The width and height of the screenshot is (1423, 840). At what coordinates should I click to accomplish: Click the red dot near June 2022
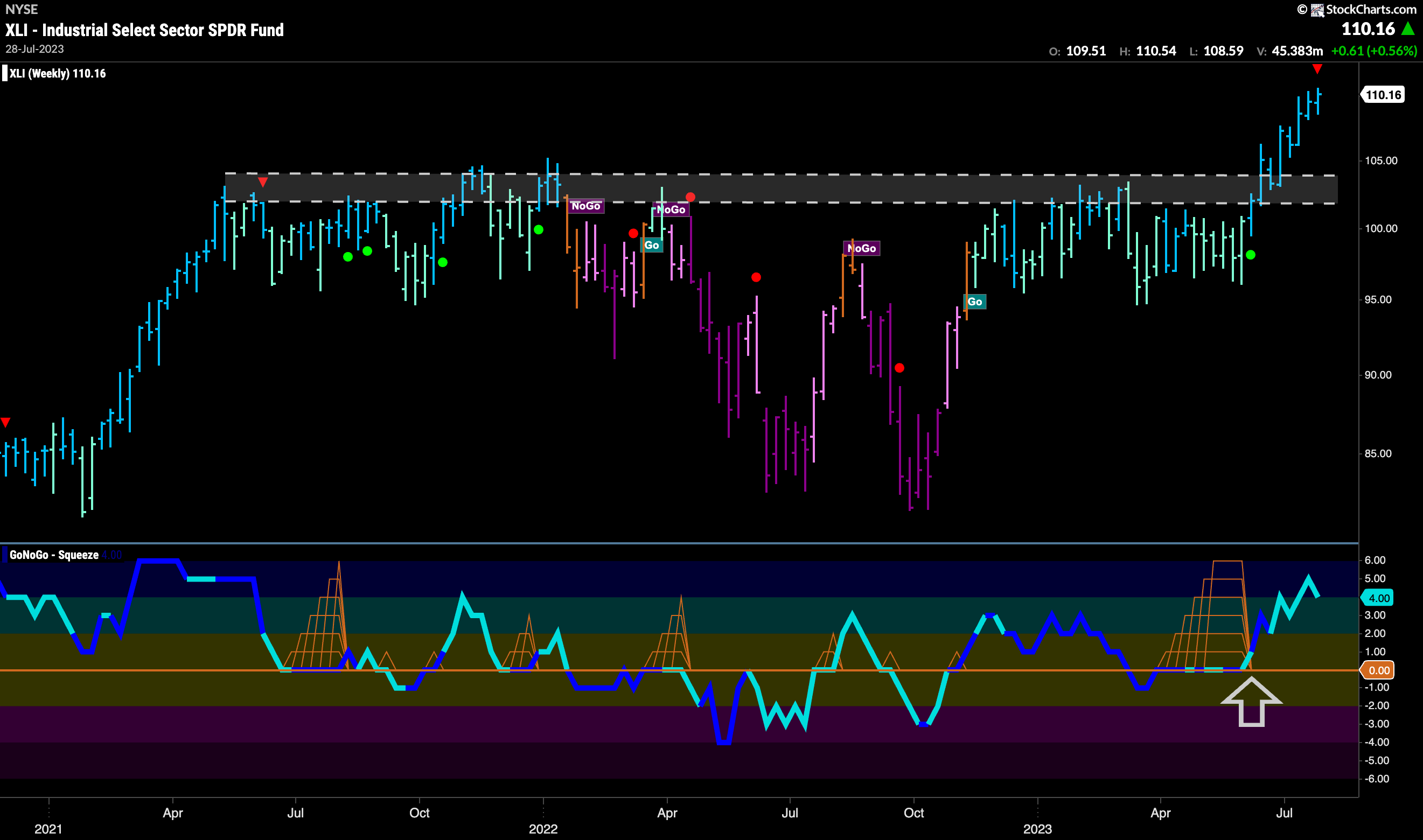(x=756, y=277)
